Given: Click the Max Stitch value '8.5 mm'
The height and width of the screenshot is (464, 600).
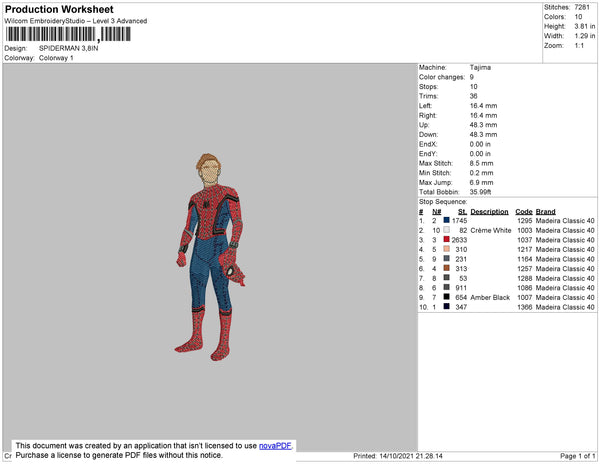Looking at the screenshot, I should point(481,163).
